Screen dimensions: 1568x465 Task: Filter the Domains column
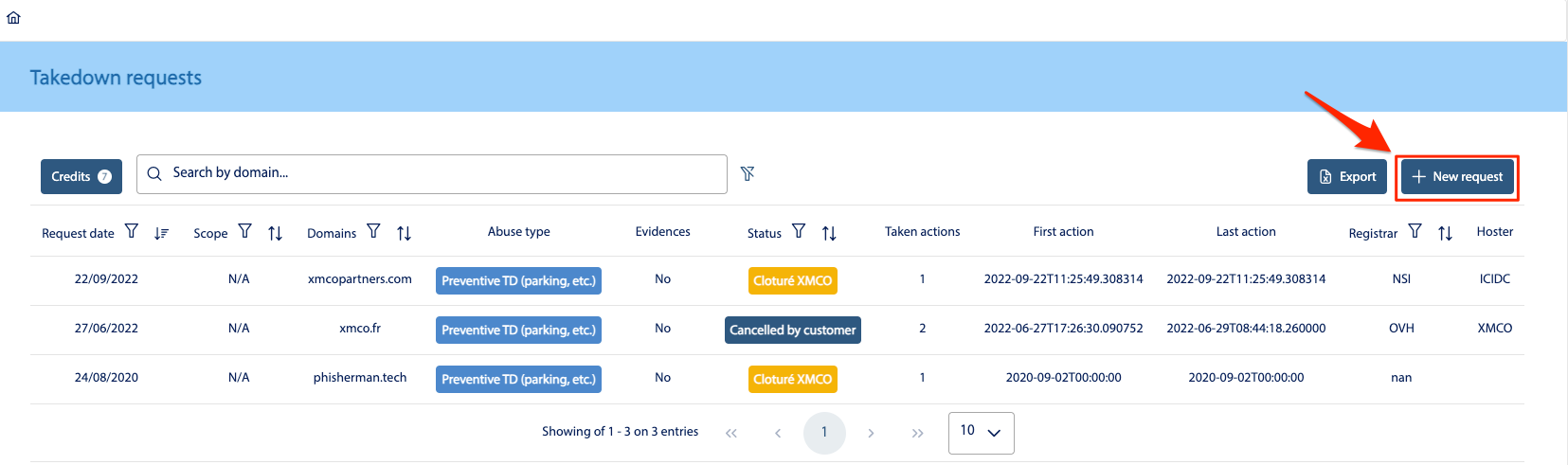[373, 231]
